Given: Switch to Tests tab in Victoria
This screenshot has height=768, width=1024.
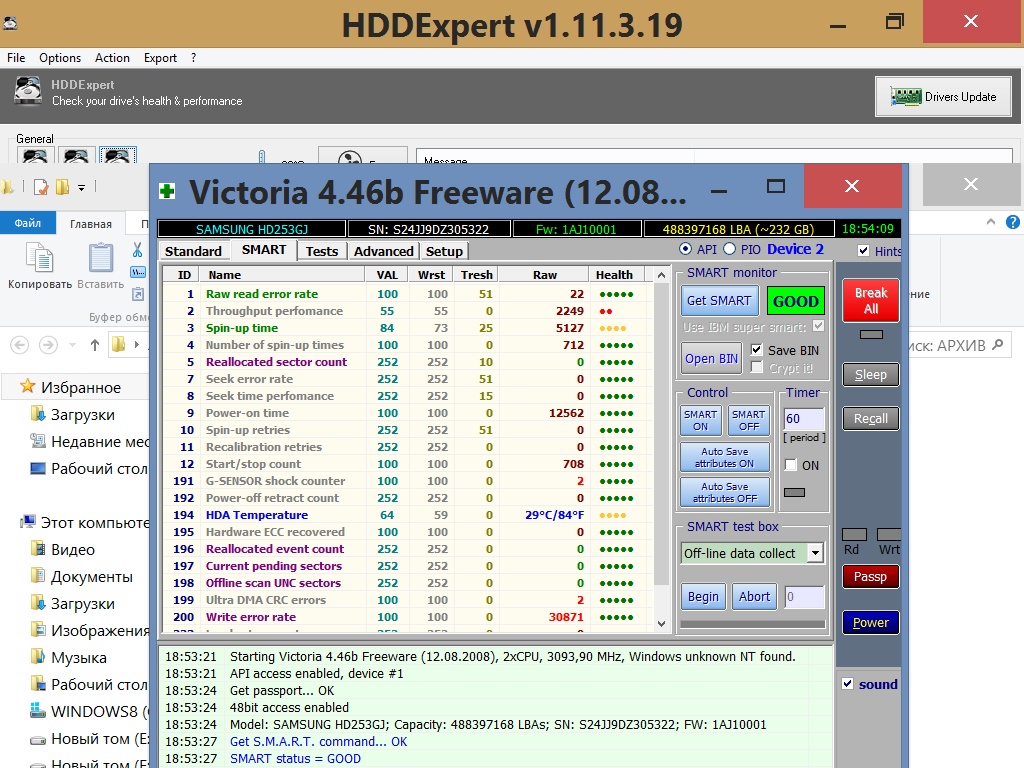Looking at the screenshot, I should pos(322,251).
